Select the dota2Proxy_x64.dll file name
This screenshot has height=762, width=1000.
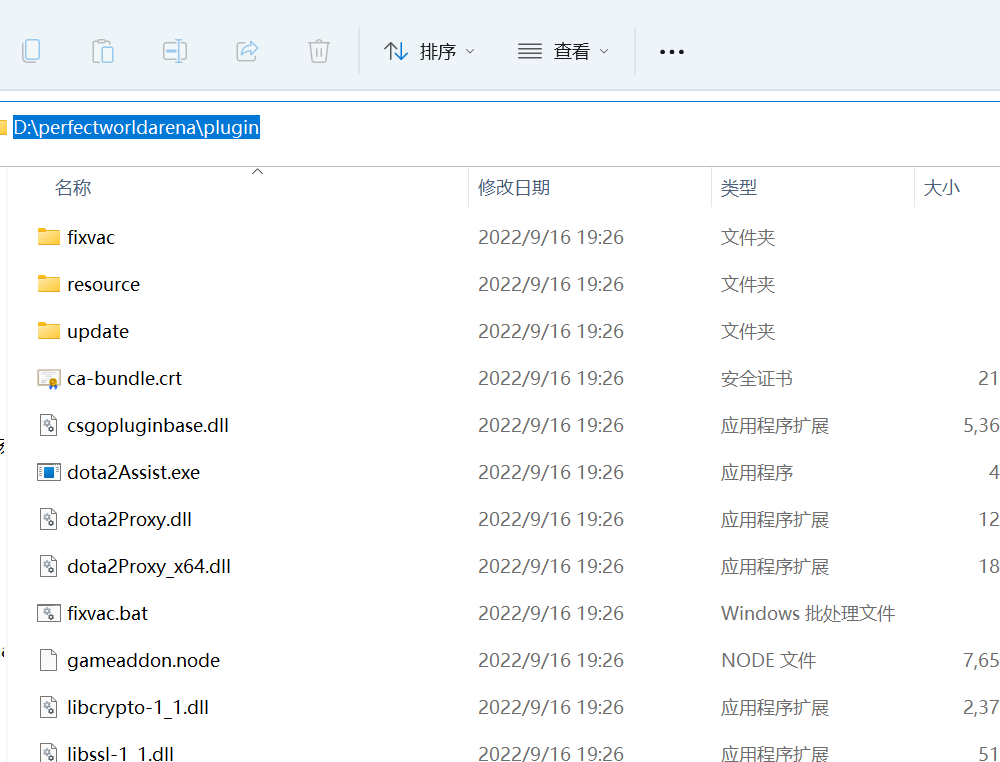[149, 567]
